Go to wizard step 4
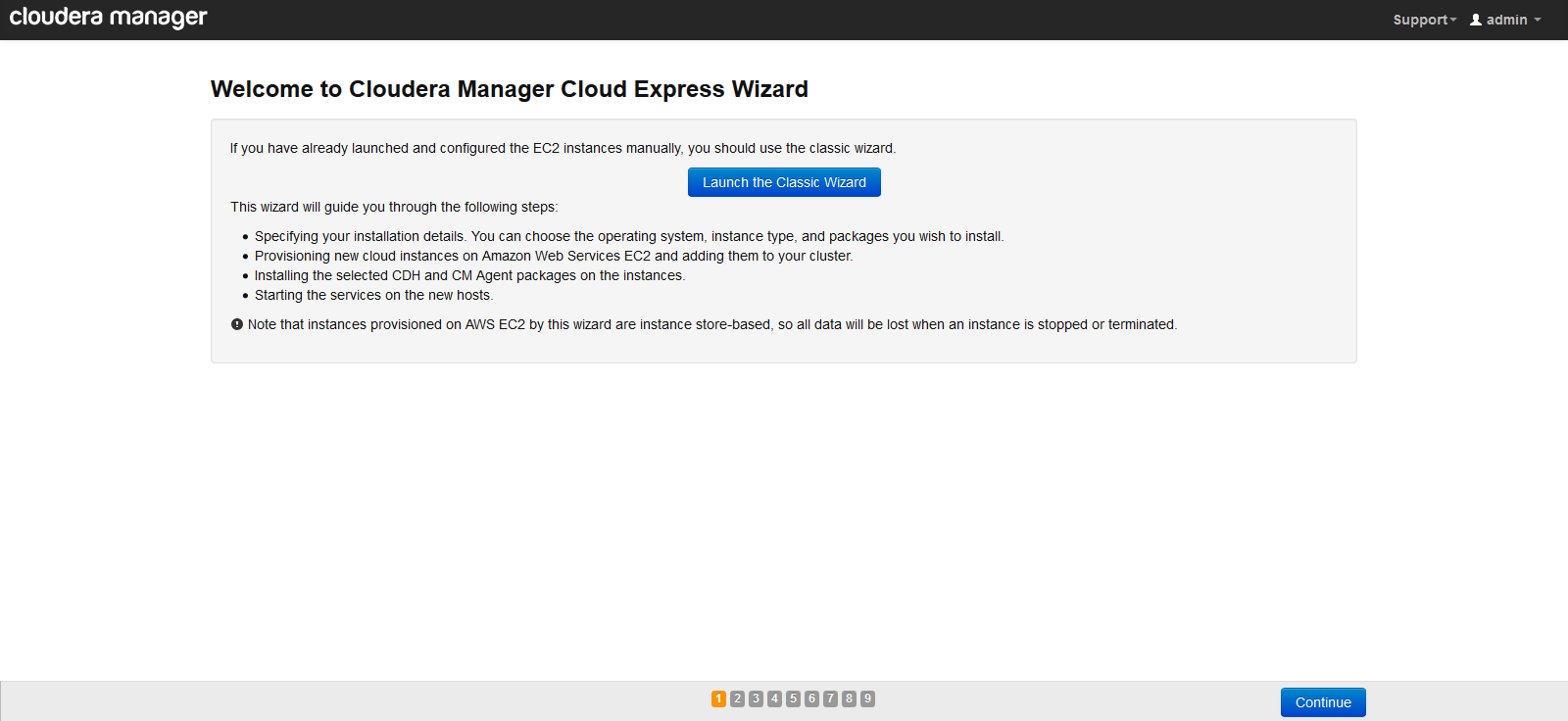 (x=774, y=698)
